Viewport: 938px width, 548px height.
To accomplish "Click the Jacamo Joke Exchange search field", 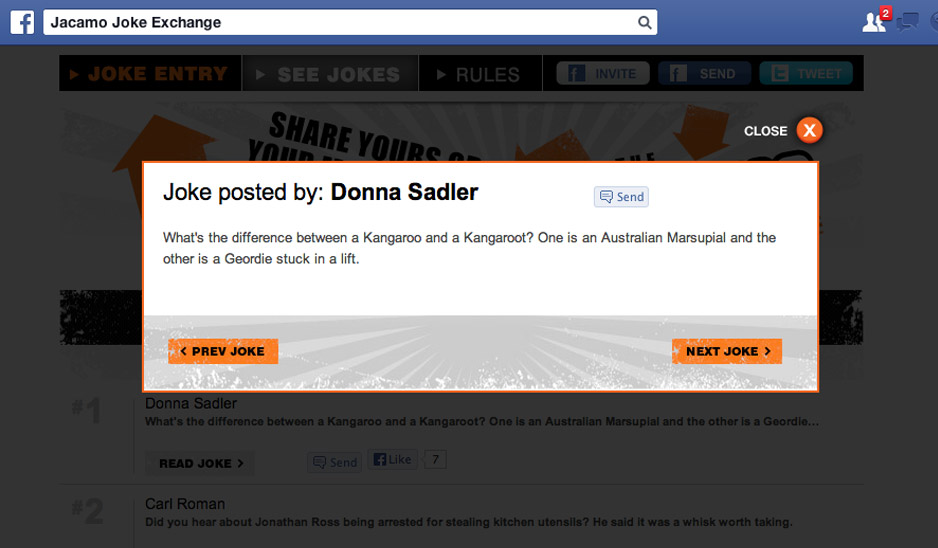I will click(350, 23).
